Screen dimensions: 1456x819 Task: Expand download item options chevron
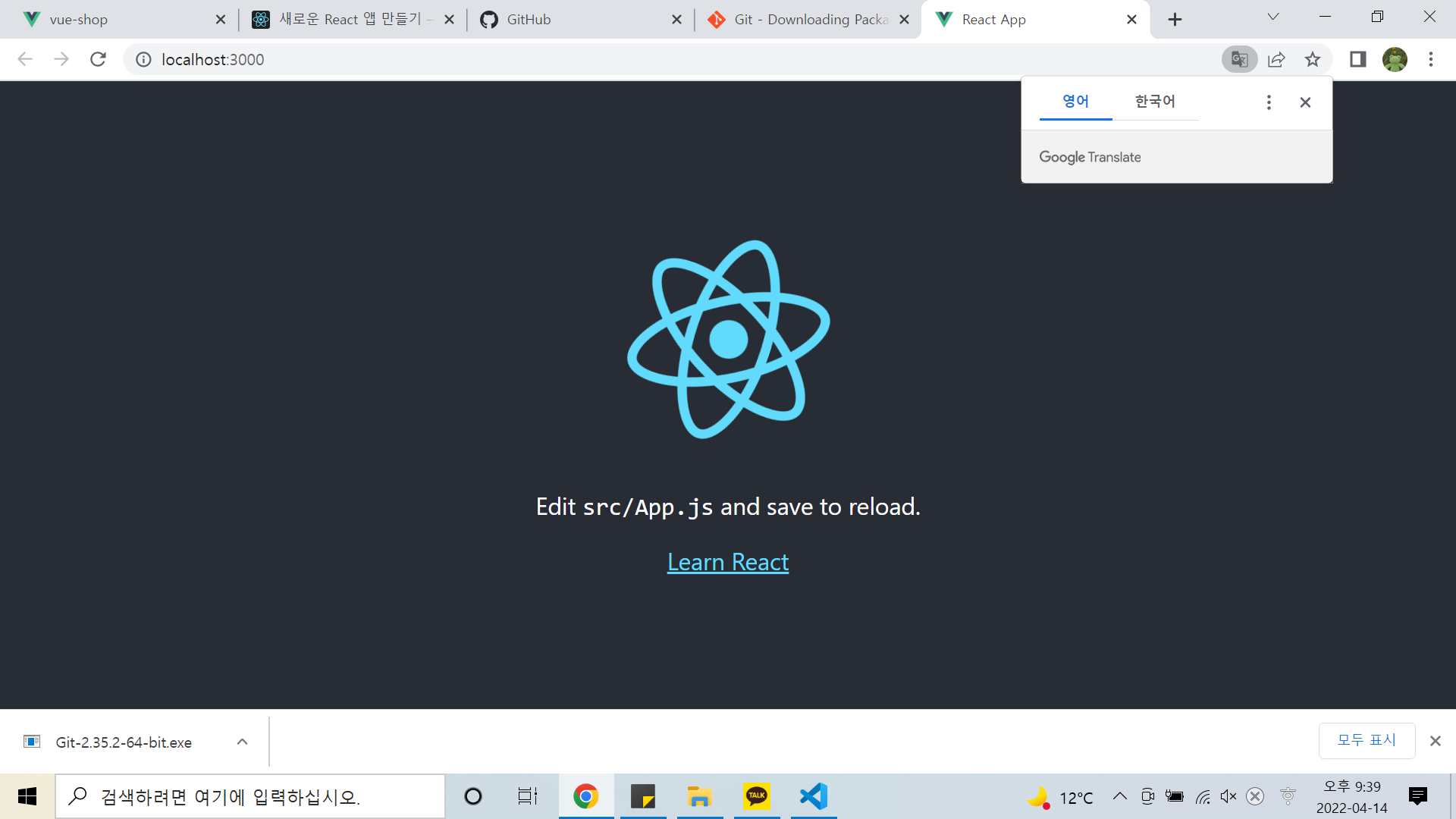coord(242,742)
